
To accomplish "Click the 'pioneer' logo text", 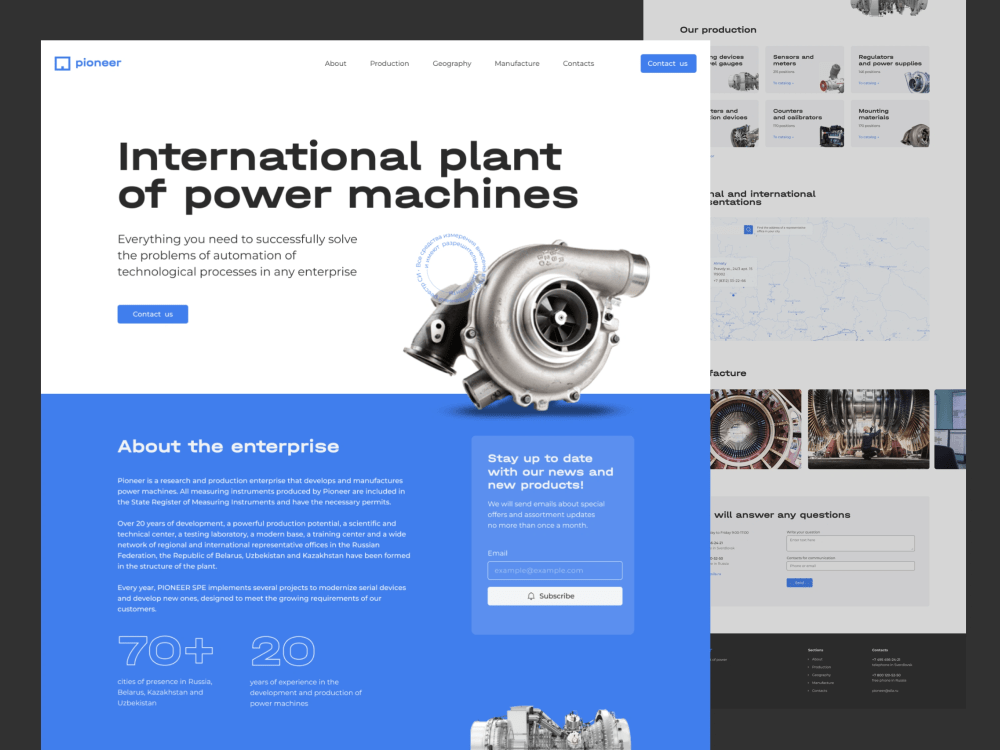I will (98, 62).
